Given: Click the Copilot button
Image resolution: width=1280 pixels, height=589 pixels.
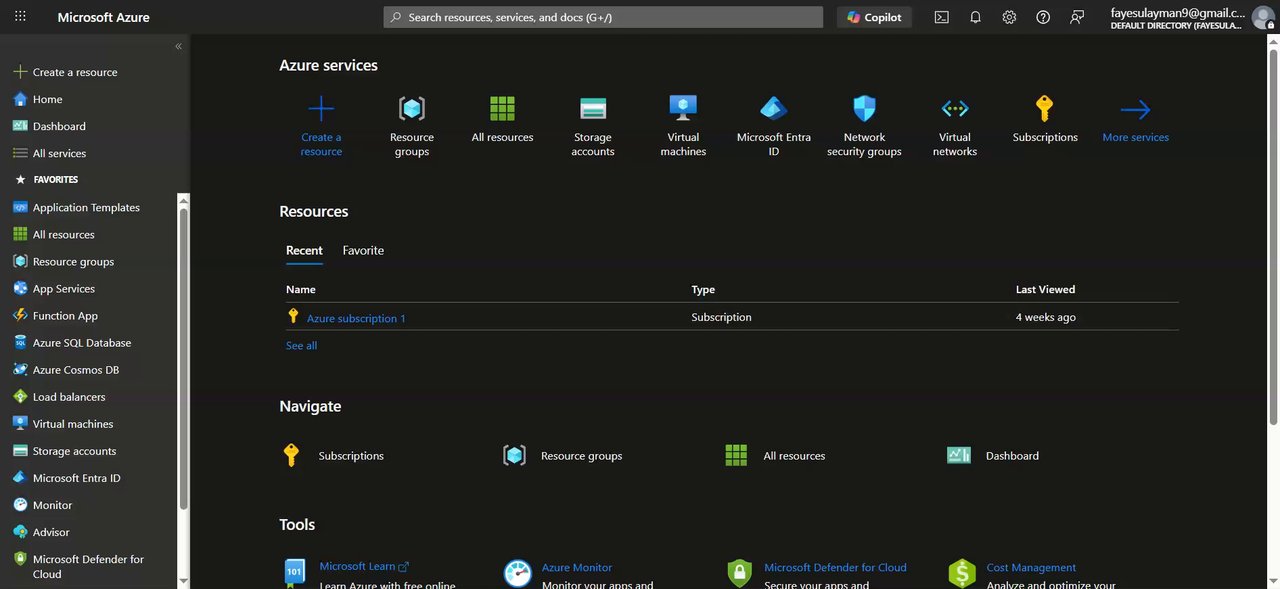Looking at the screenshot, I should tap(874, 17).
